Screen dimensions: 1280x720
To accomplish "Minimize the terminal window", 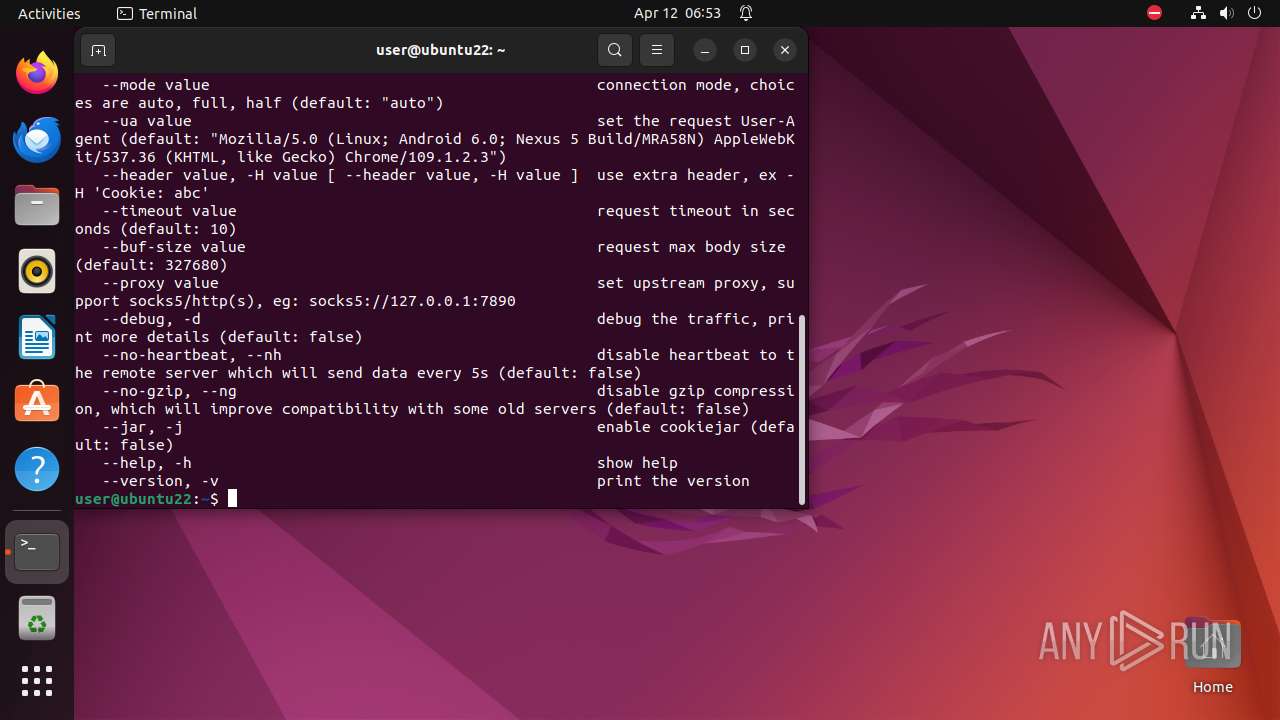I will (x=705, y=50).
